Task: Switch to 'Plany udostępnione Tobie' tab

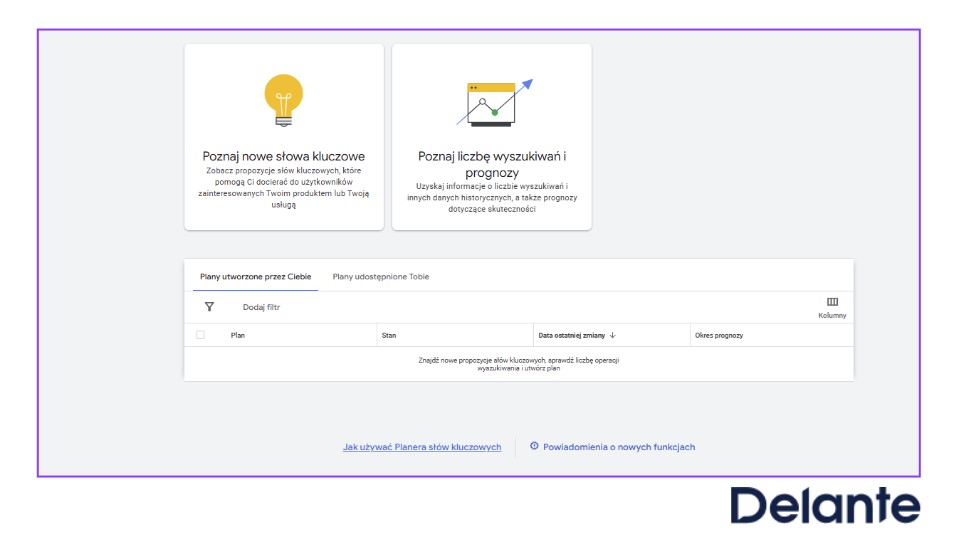Action: click(381, 276)
